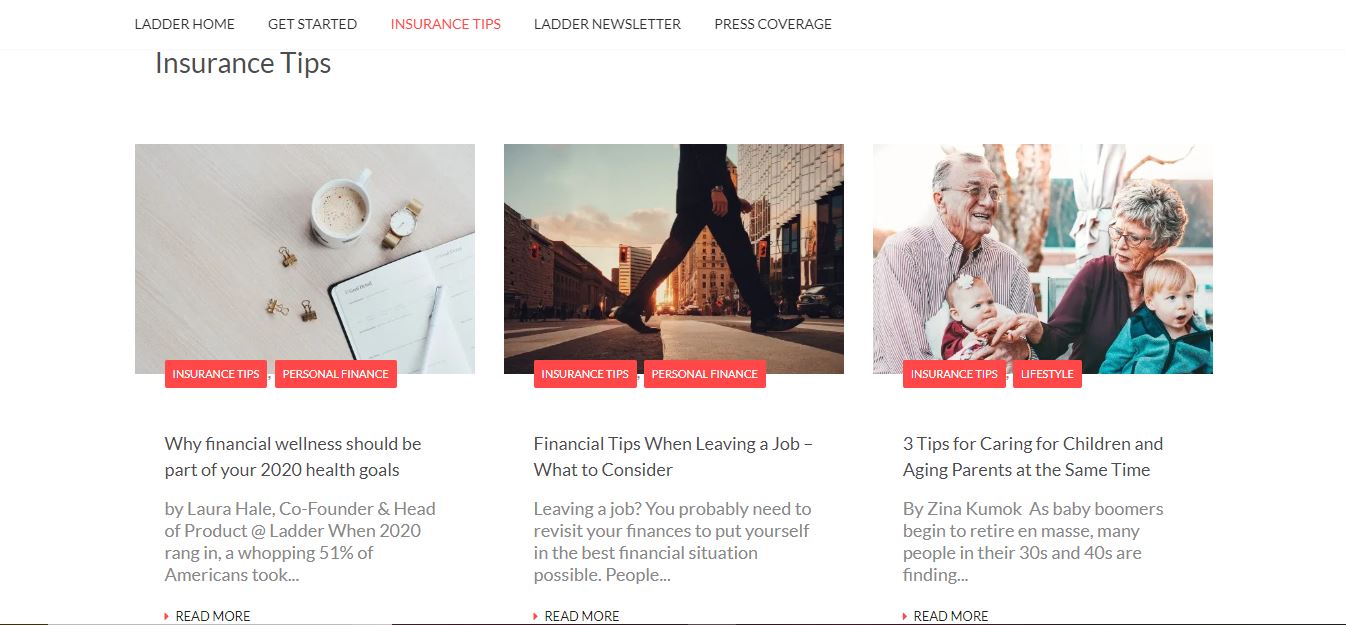Open '3 Tips for Caring for Children' title
1346x625 pixels.
tap(1033, 457)
